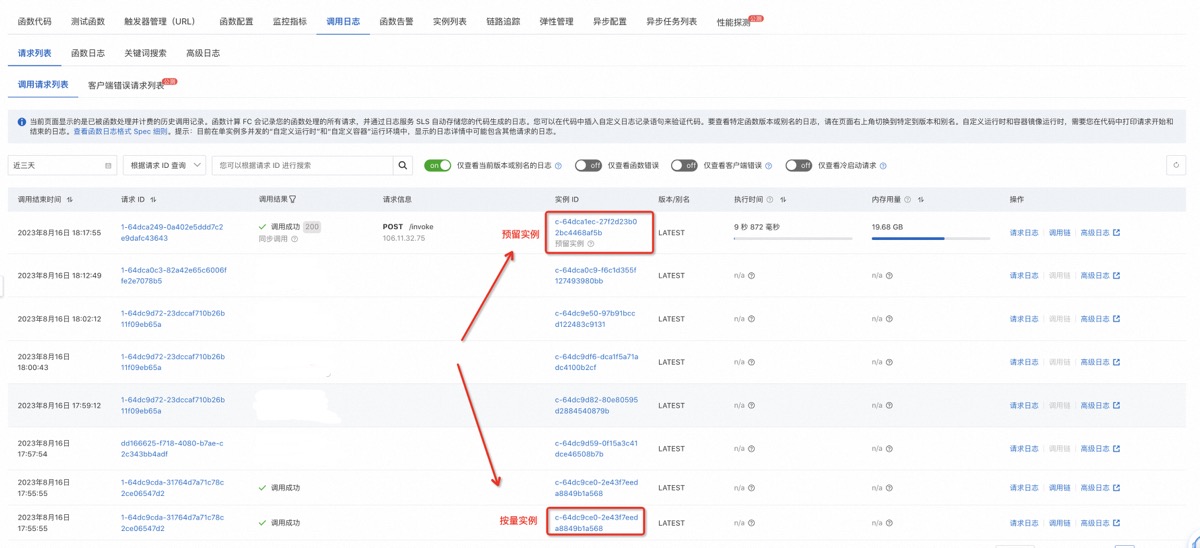Open the 查看函数日志格式 Spec 细则 link

pos(120,131)
